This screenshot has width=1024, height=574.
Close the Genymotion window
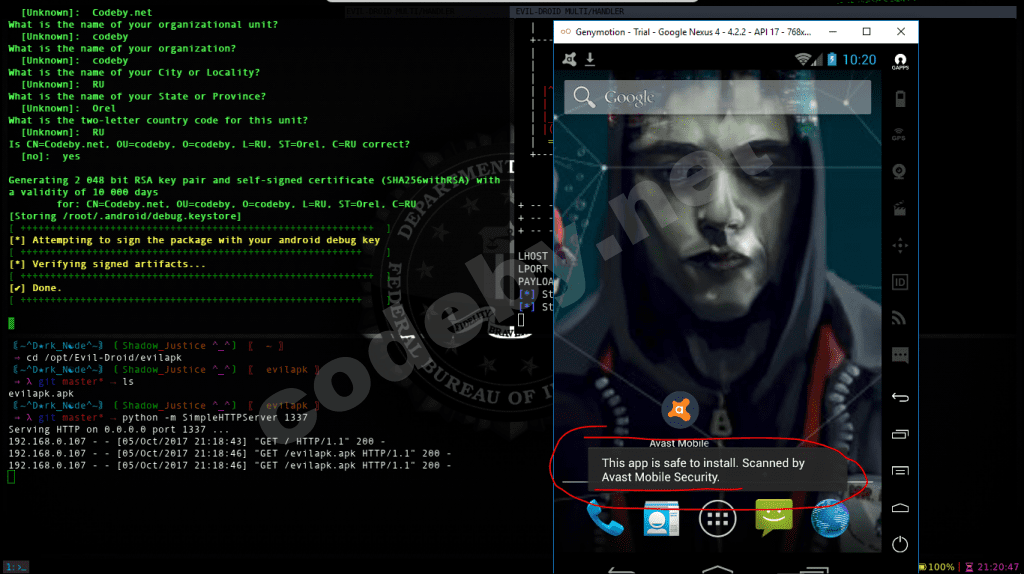(901, 31)
